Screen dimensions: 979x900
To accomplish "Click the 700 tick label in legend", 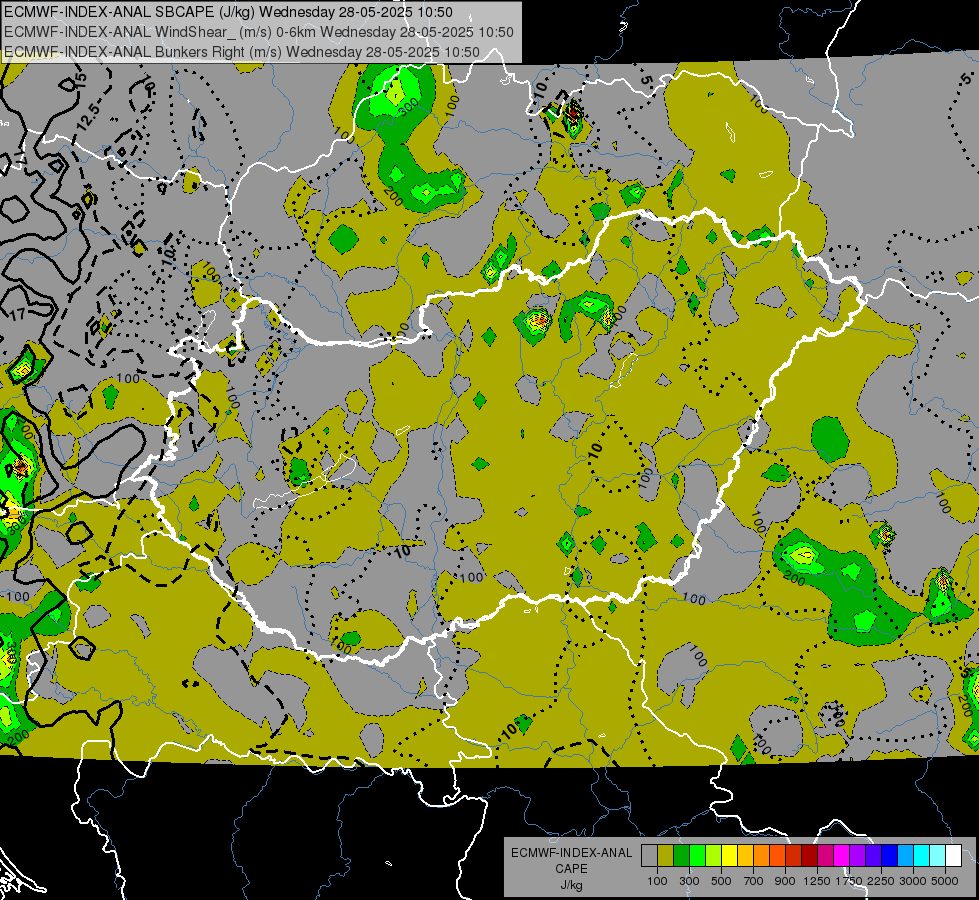I will pos(753,881).
